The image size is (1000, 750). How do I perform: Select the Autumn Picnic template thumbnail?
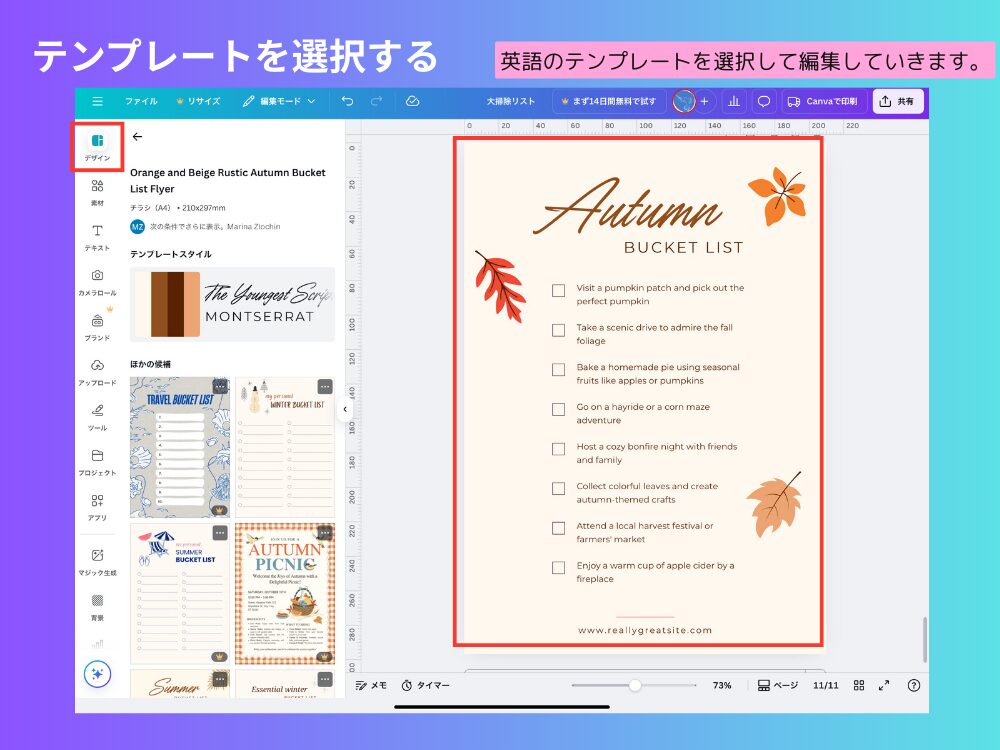285,595
